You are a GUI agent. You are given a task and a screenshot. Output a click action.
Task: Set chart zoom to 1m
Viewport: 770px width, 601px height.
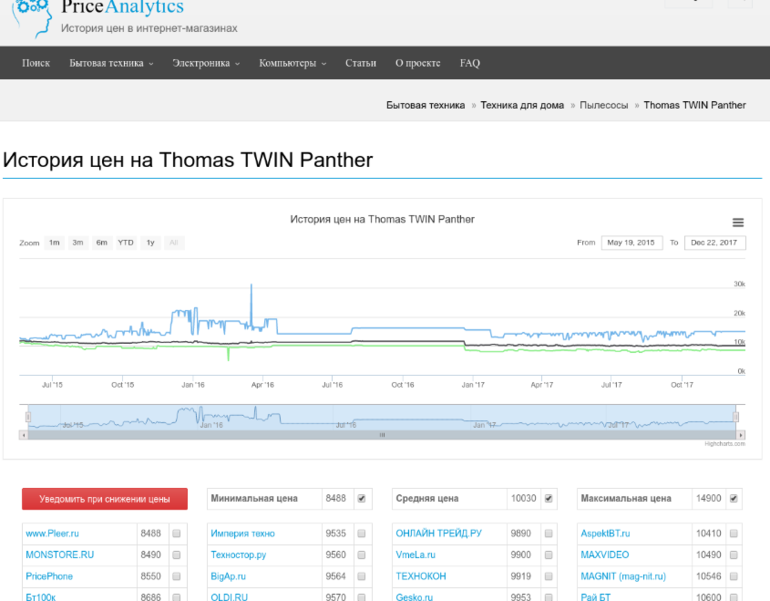pos(54,243)
